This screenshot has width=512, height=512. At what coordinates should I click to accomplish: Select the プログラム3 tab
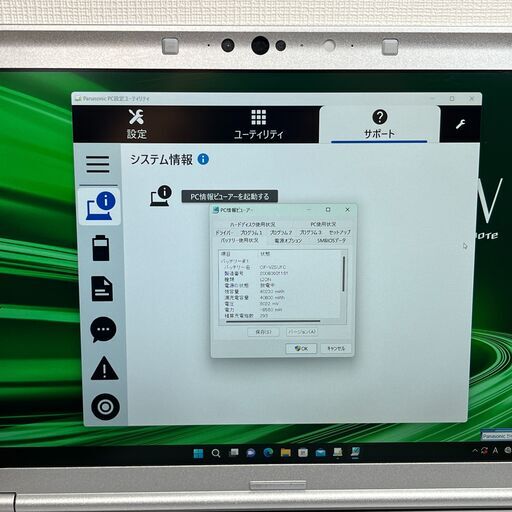(310, 232)
